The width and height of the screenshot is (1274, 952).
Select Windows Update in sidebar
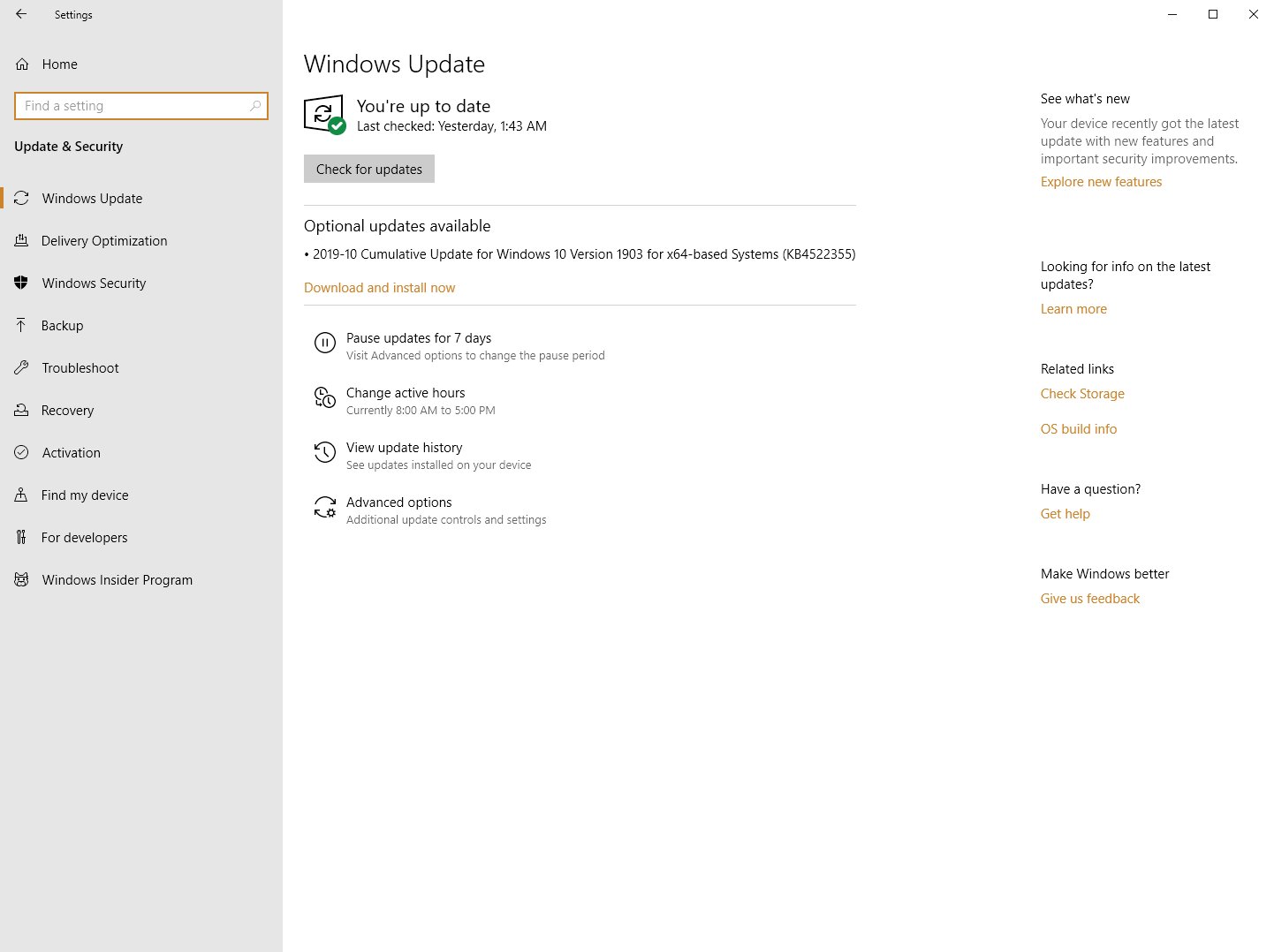pos(141,199)
